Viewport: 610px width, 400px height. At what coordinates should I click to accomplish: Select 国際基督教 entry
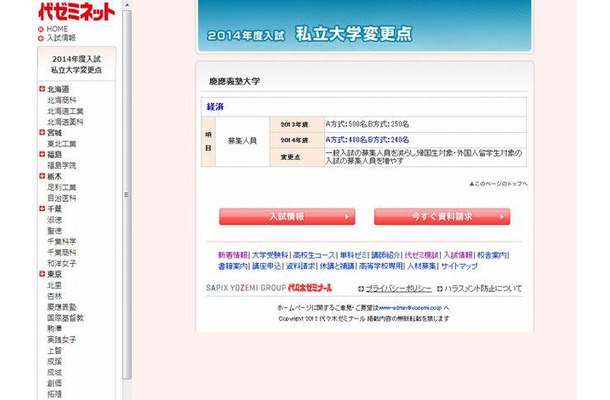pos(65,318)
